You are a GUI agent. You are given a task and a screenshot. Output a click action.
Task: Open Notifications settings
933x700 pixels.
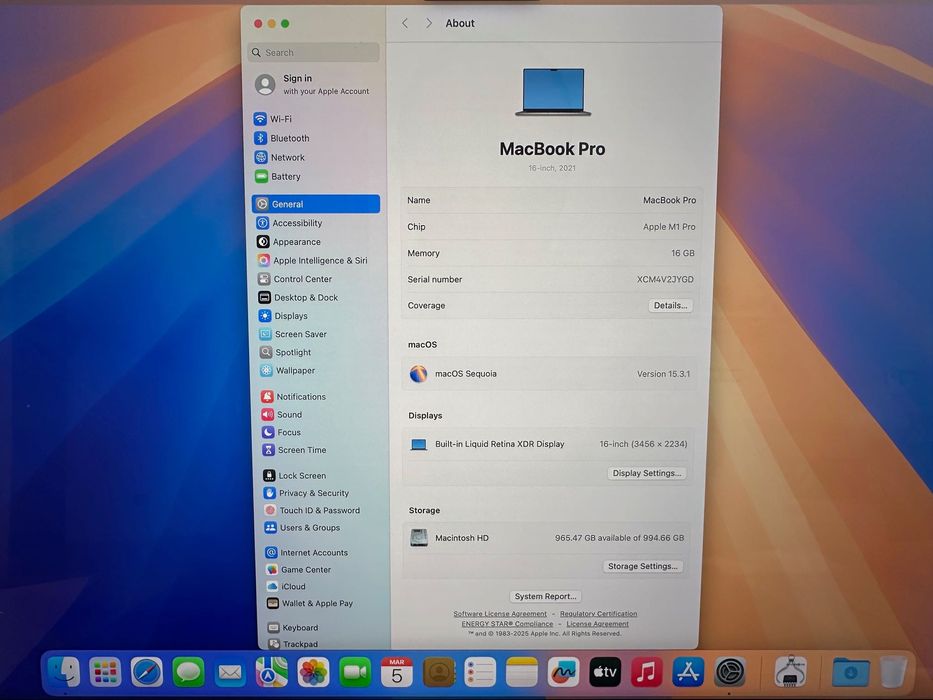click(x=293, y=396)
